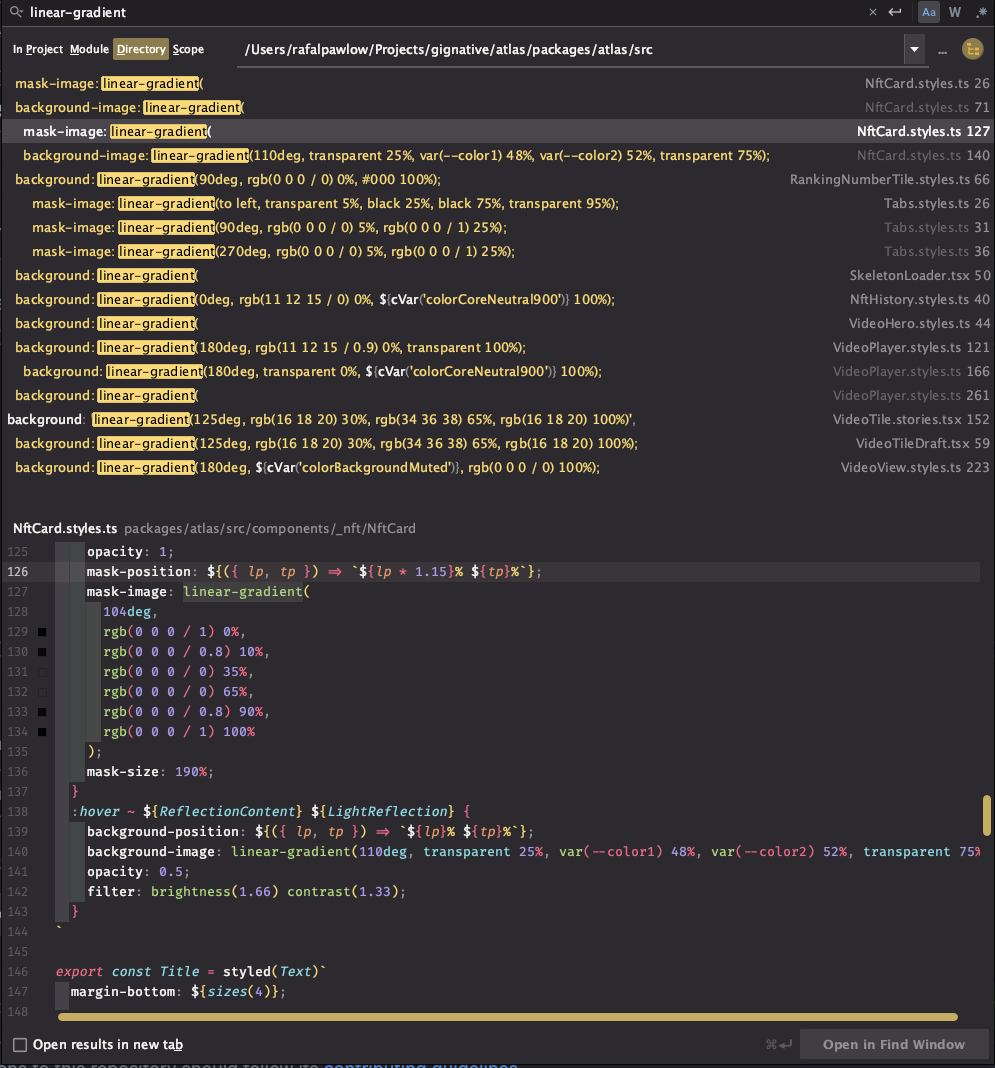Select VideoView.styles.ts 223 result row
The image size is (995, 1068).
(497, 467)
